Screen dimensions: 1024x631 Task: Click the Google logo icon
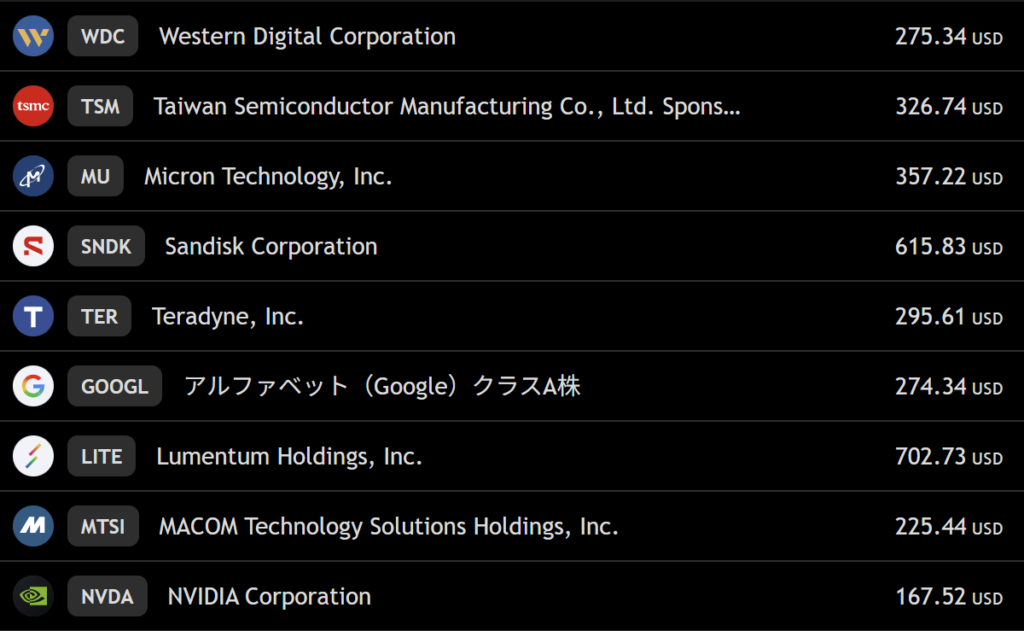[x=33, y=387]
